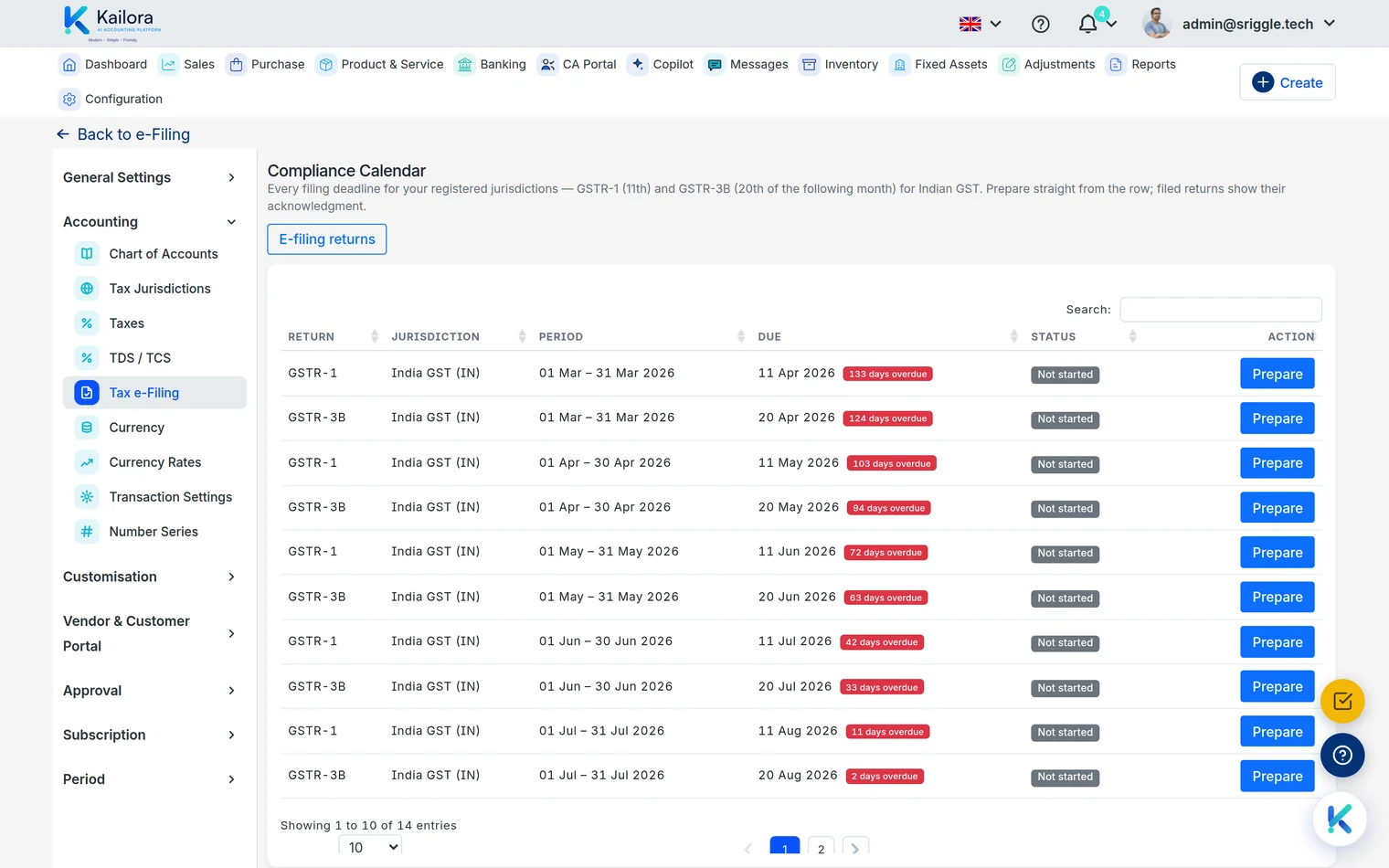The width and height of the screenshot is (1389, 868).
Task: Collapse the Accounting section
Action: pyautogui.click(x=150, y=222)
